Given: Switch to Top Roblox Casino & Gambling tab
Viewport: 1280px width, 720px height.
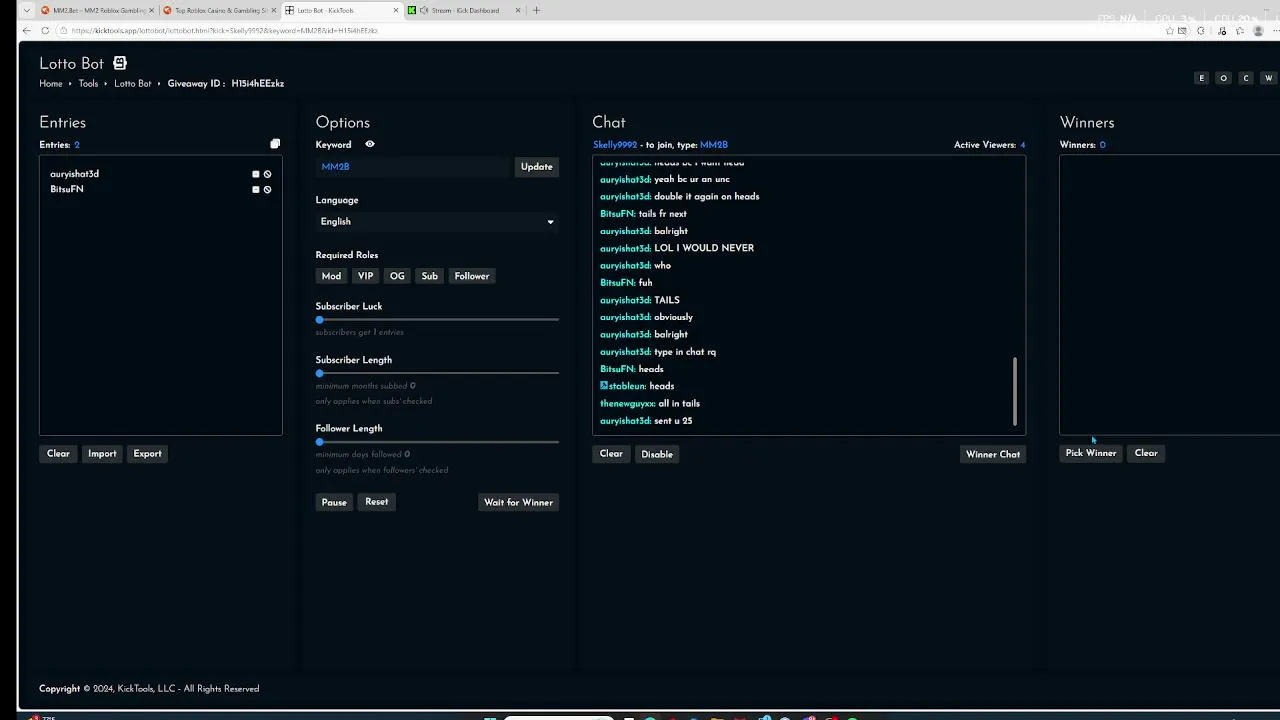Looking at the screenshot, I should [220, 10].
